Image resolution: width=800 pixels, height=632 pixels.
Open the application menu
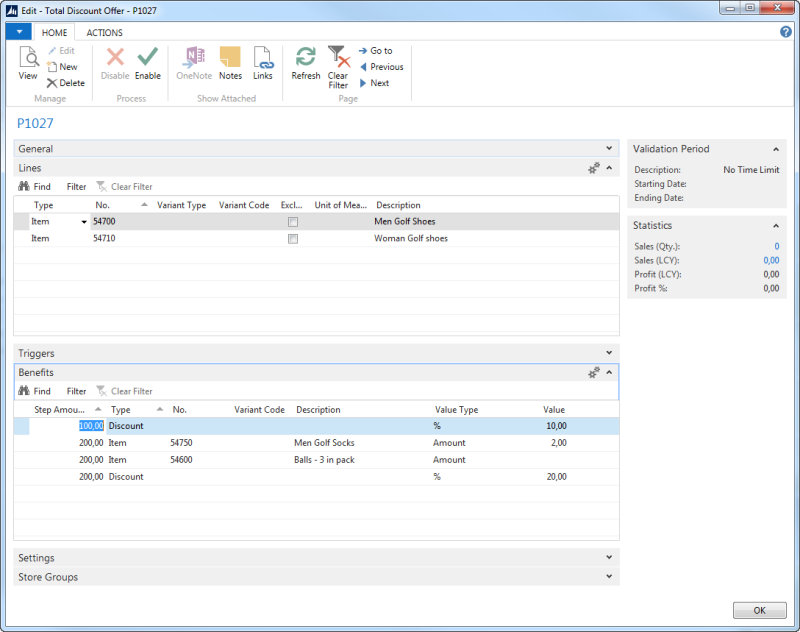click(x=18, y=31)
